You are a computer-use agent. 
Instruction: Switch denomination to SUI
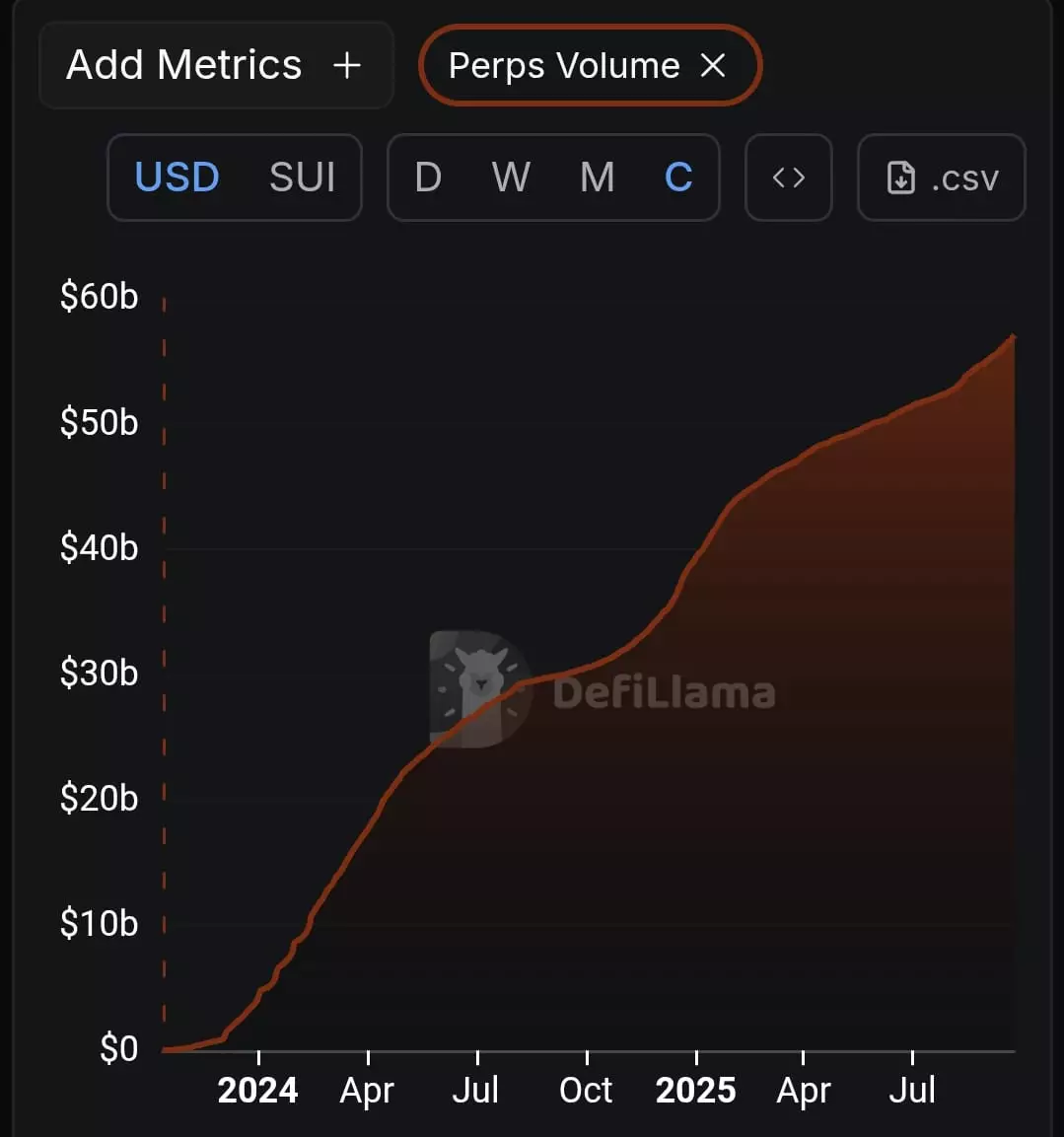coord(303,178)
